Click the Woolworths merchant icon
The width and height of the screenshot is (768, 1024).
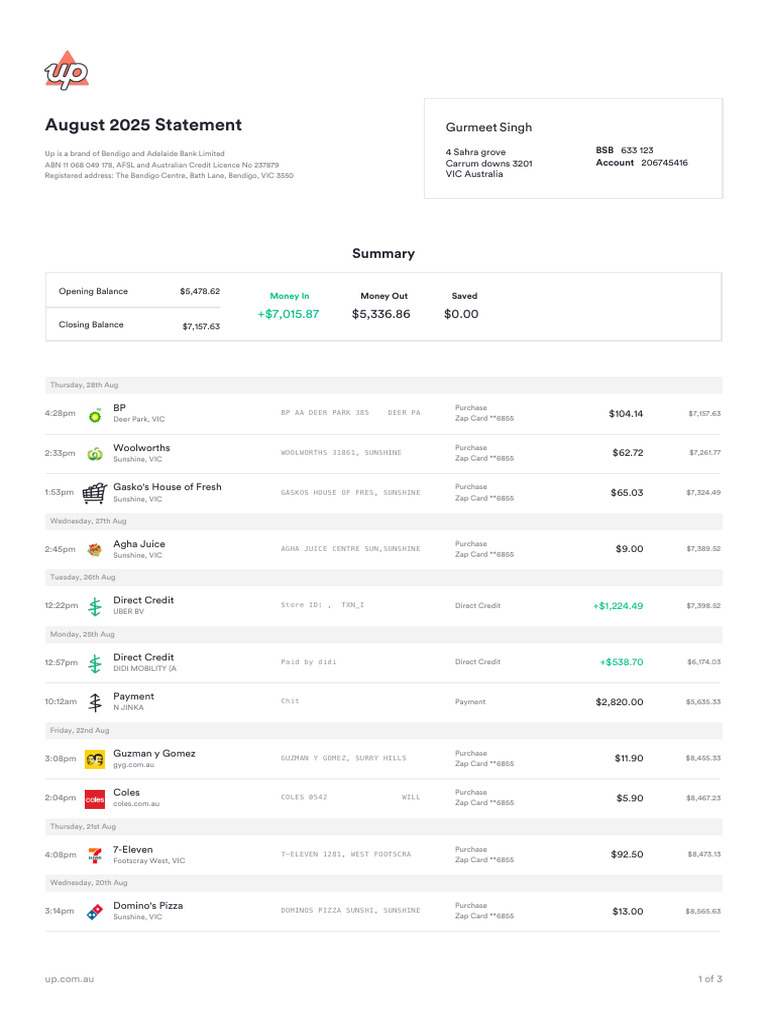[95, 453]
